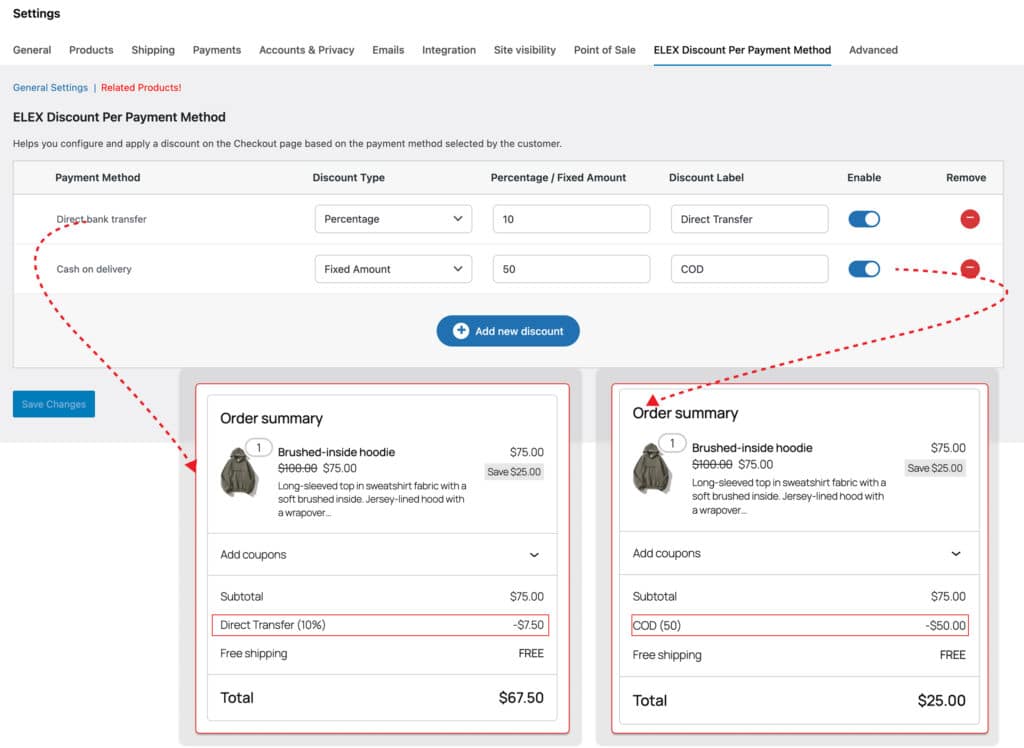1024x748 pixels.
Task: Switch to the Emails tab
Action: [x=388, y=50]
